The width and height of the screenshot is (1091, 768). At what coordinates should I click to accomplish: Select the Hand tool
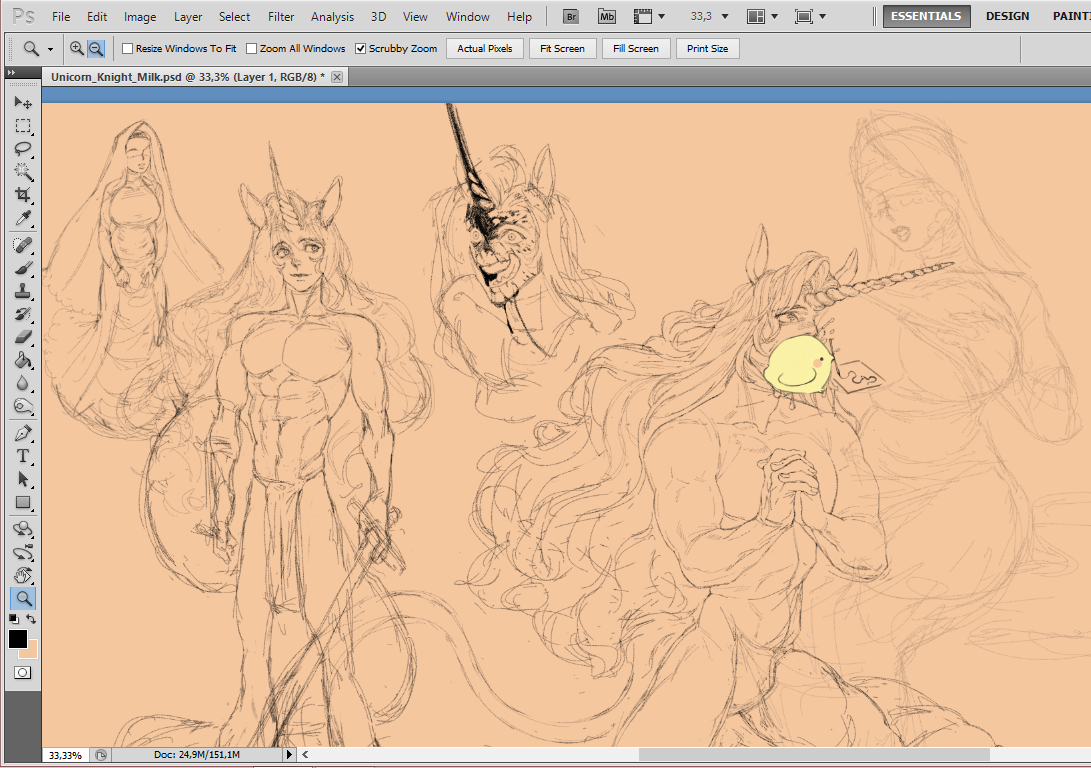(22, 575)
